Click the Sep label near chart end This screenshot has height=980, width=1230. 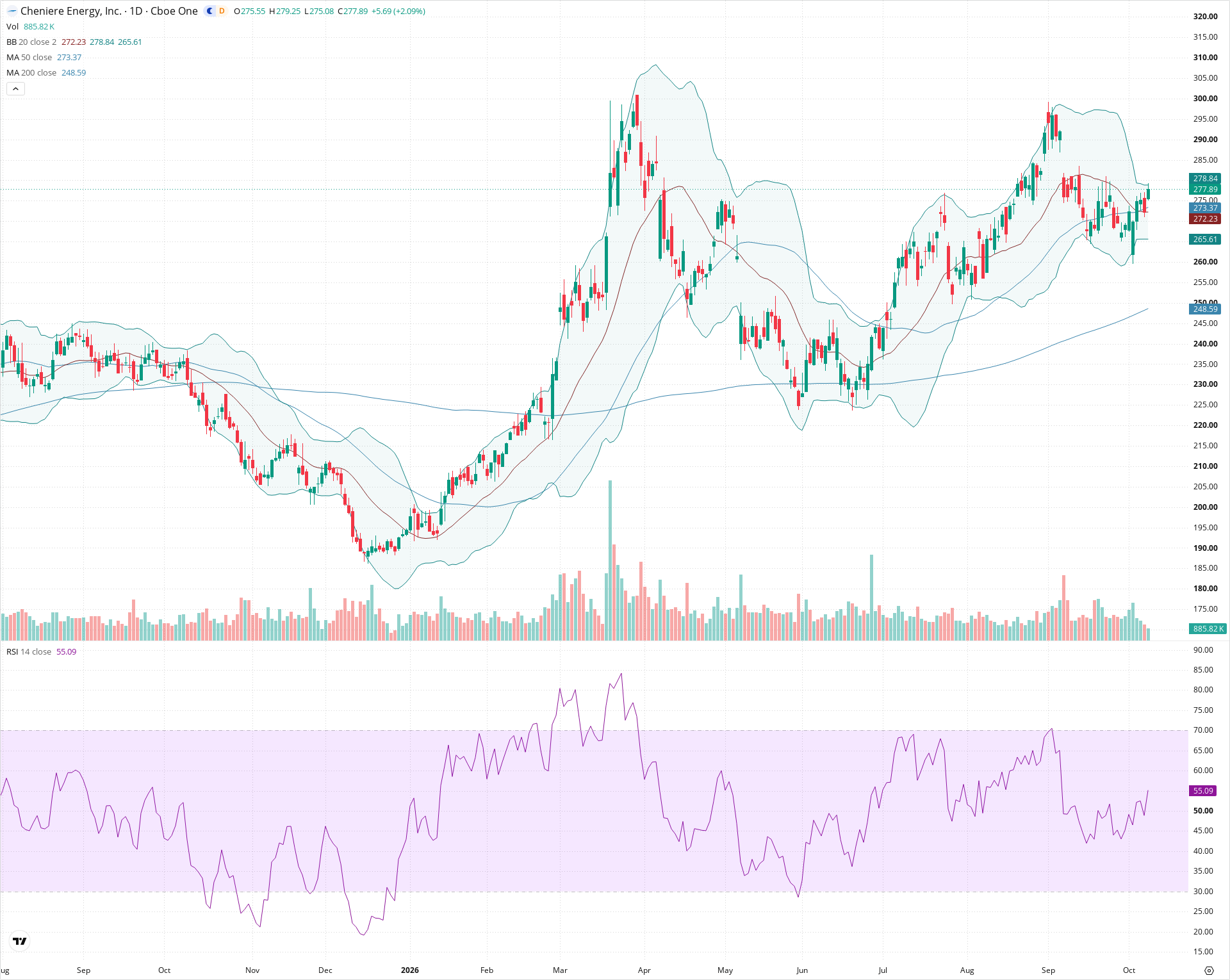coord(1048,970)
